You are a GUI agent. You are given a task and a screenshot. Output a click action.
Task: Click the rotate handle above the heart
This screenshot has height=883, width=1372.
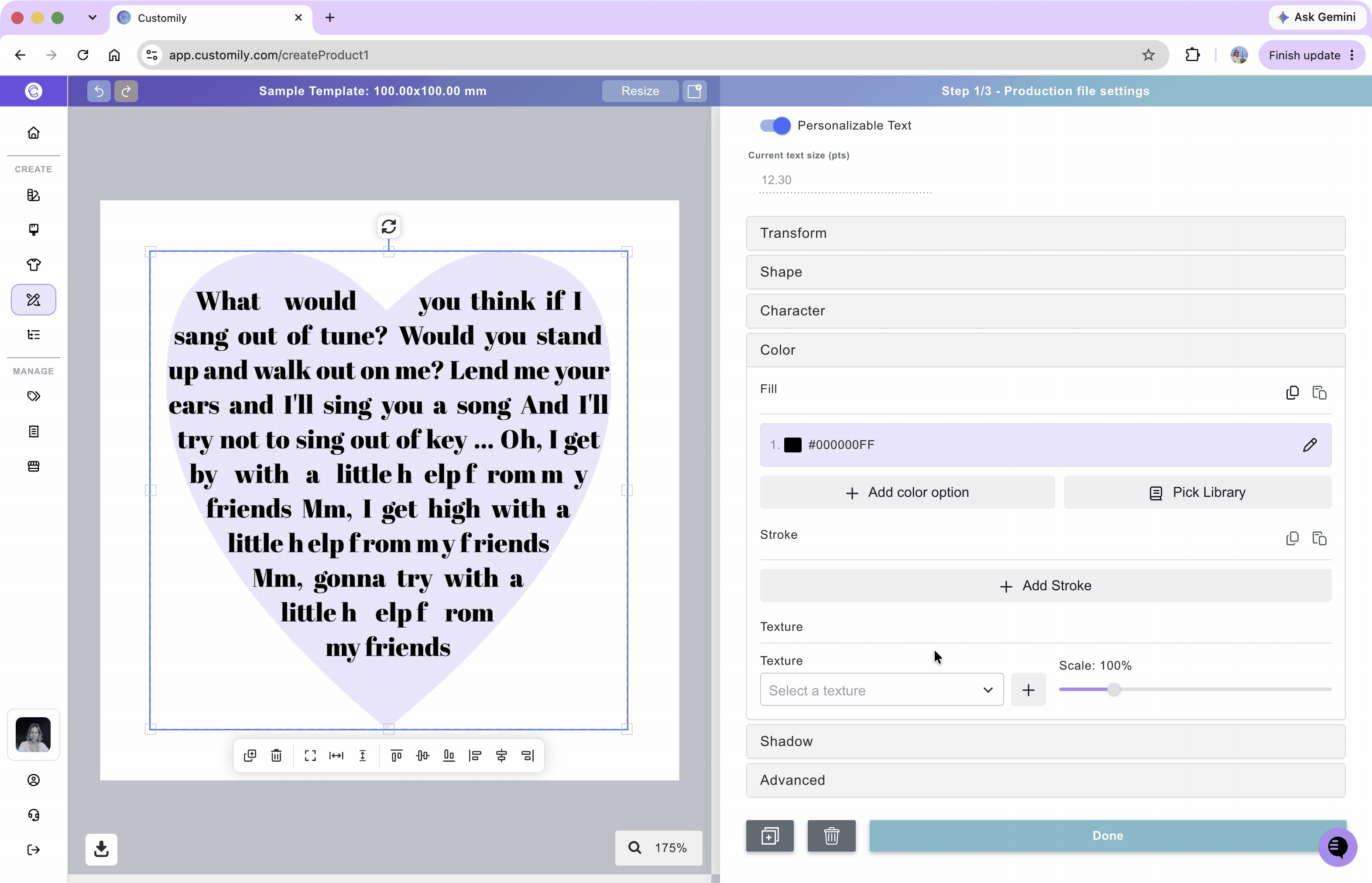pyautogui.click(x=389, y=226)
